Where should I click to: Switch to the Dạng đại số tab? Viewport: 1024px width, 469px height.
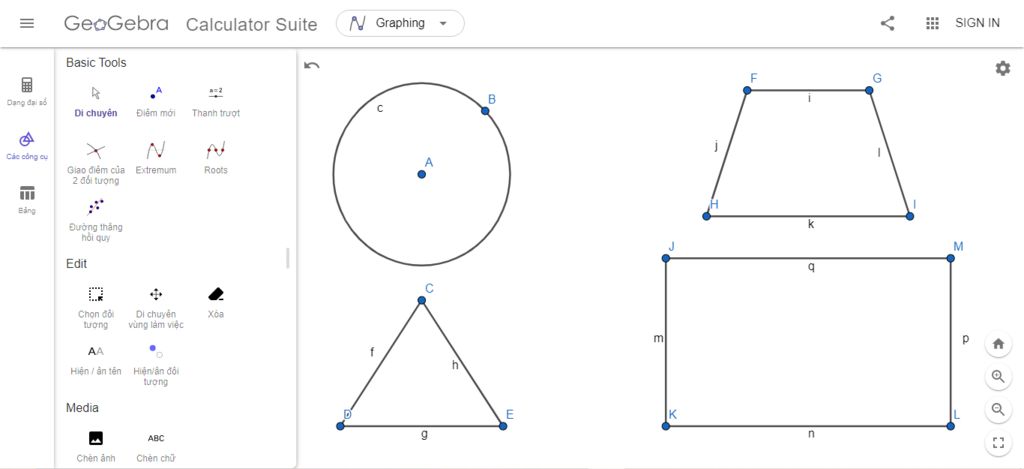click(27, 91)
